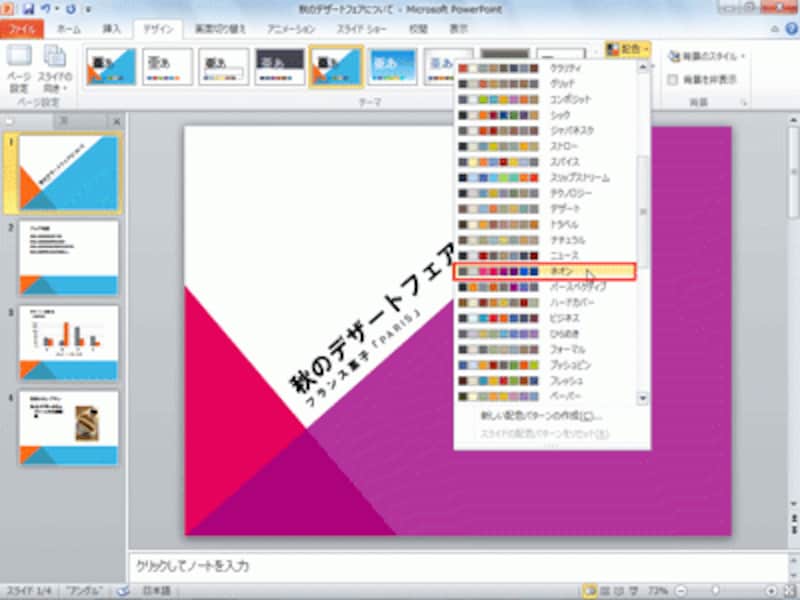
Task: Select the highlighted Angles theme thumbnail
Action: click(x=336, y=66)
